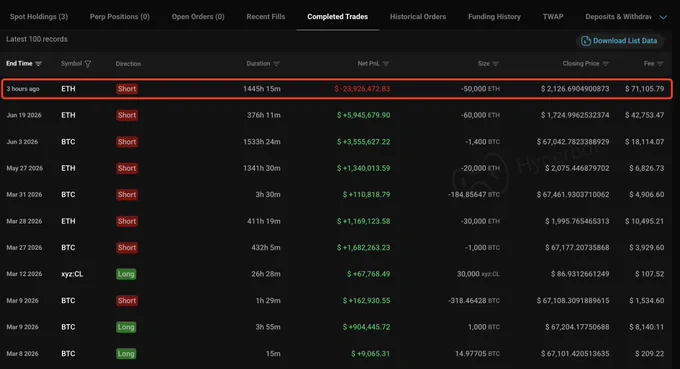Sort by Duration sort icon
The height and width of the screenshot is (369, 680).
click(x=276, y=64)
